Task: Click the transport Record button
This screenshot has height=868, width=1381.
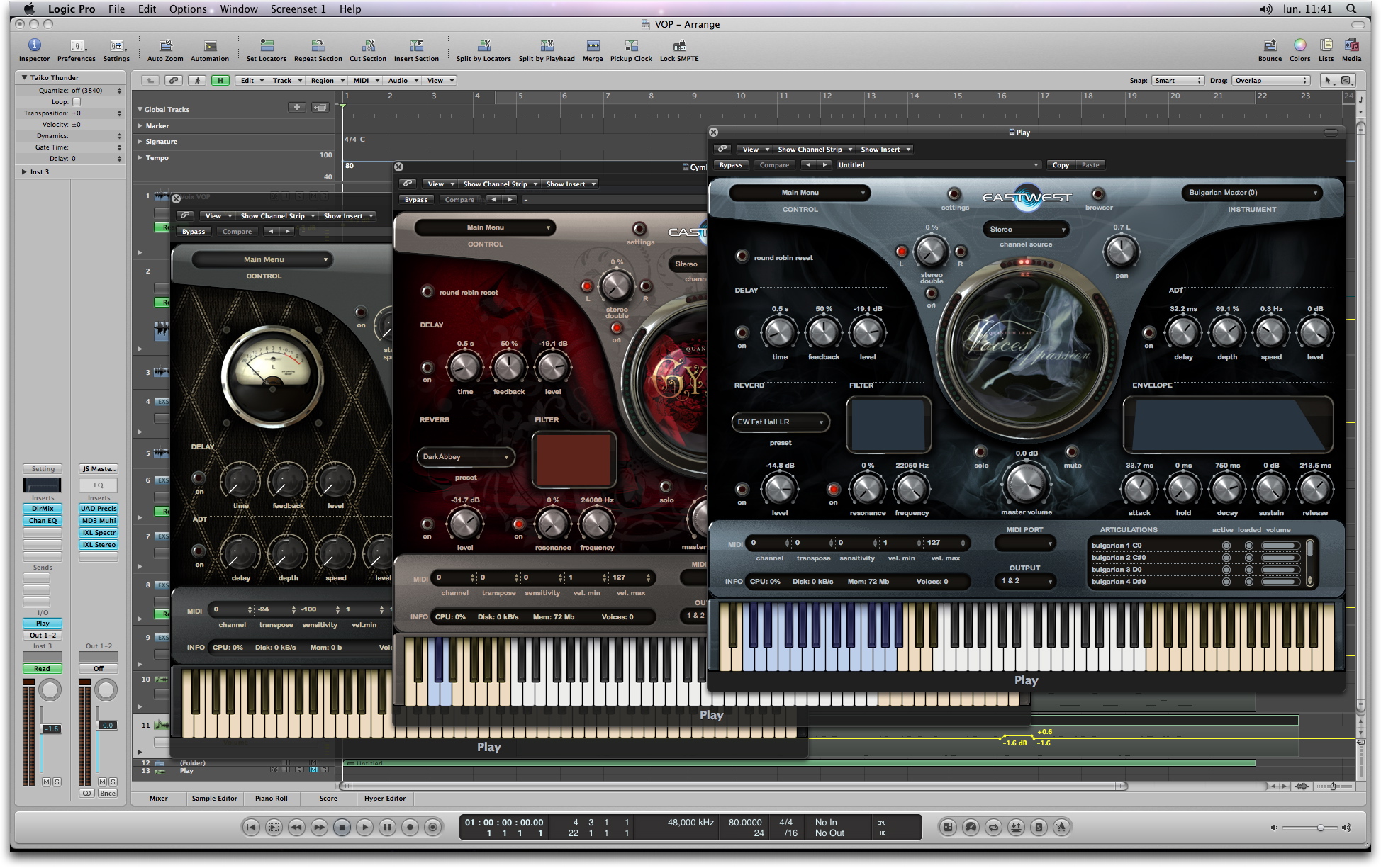Action: click(410, 827)
